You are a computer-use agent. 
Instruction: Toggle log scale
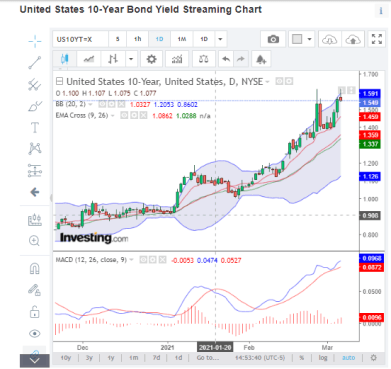(x=323, y=358)
